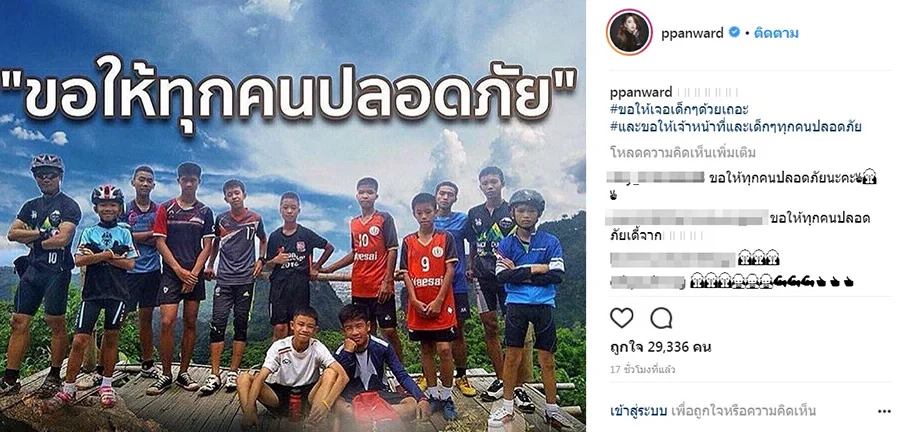Load more comments via โหลดความคิดเห็นเพิ่มเติม
Image resolution: width=900 pixels, height=432 pixels.
pyautogui.click(x=682, y=153)
